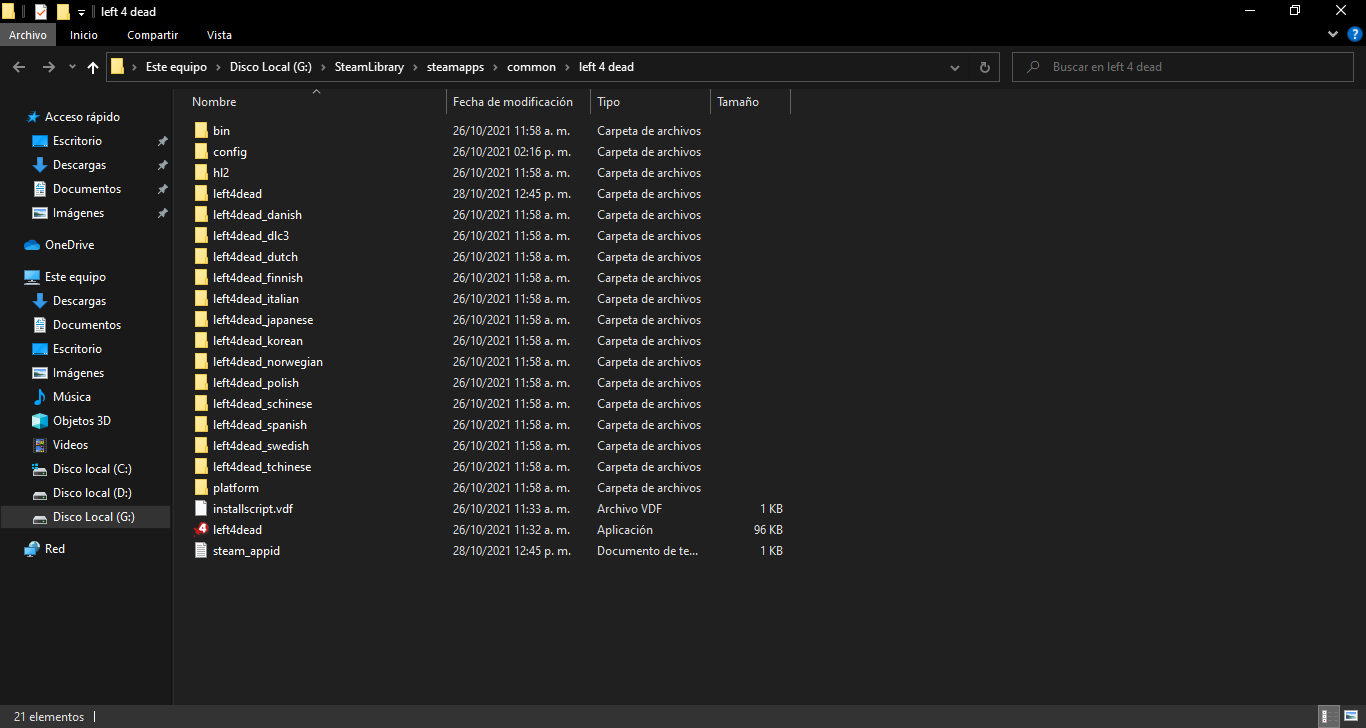Open the recent locations dropdown arrow
This screenshot has width=1366, height=728.
[72, 67]
